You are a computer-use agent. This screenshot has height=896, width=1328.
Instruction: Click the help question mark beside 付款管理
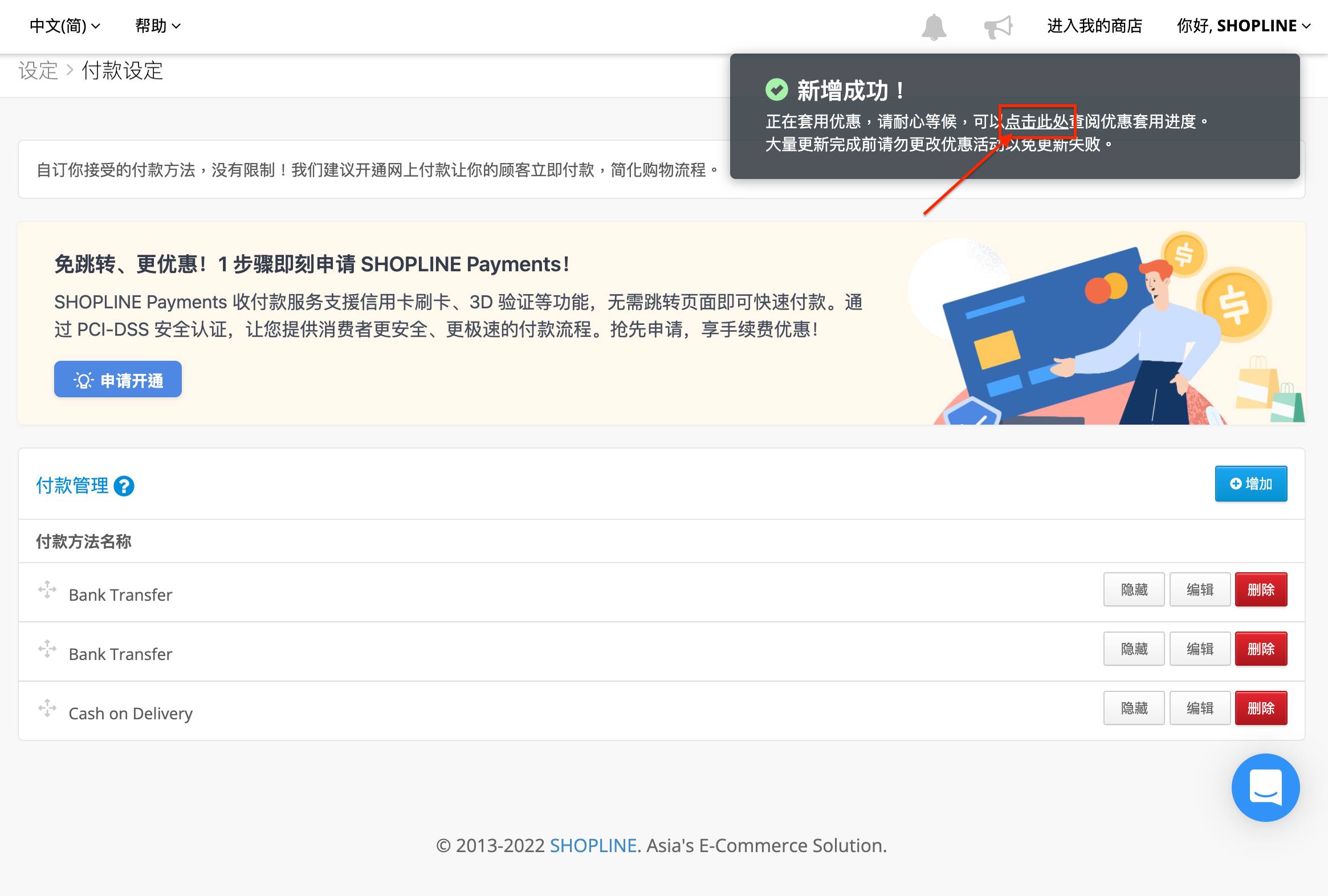point(124,486)
